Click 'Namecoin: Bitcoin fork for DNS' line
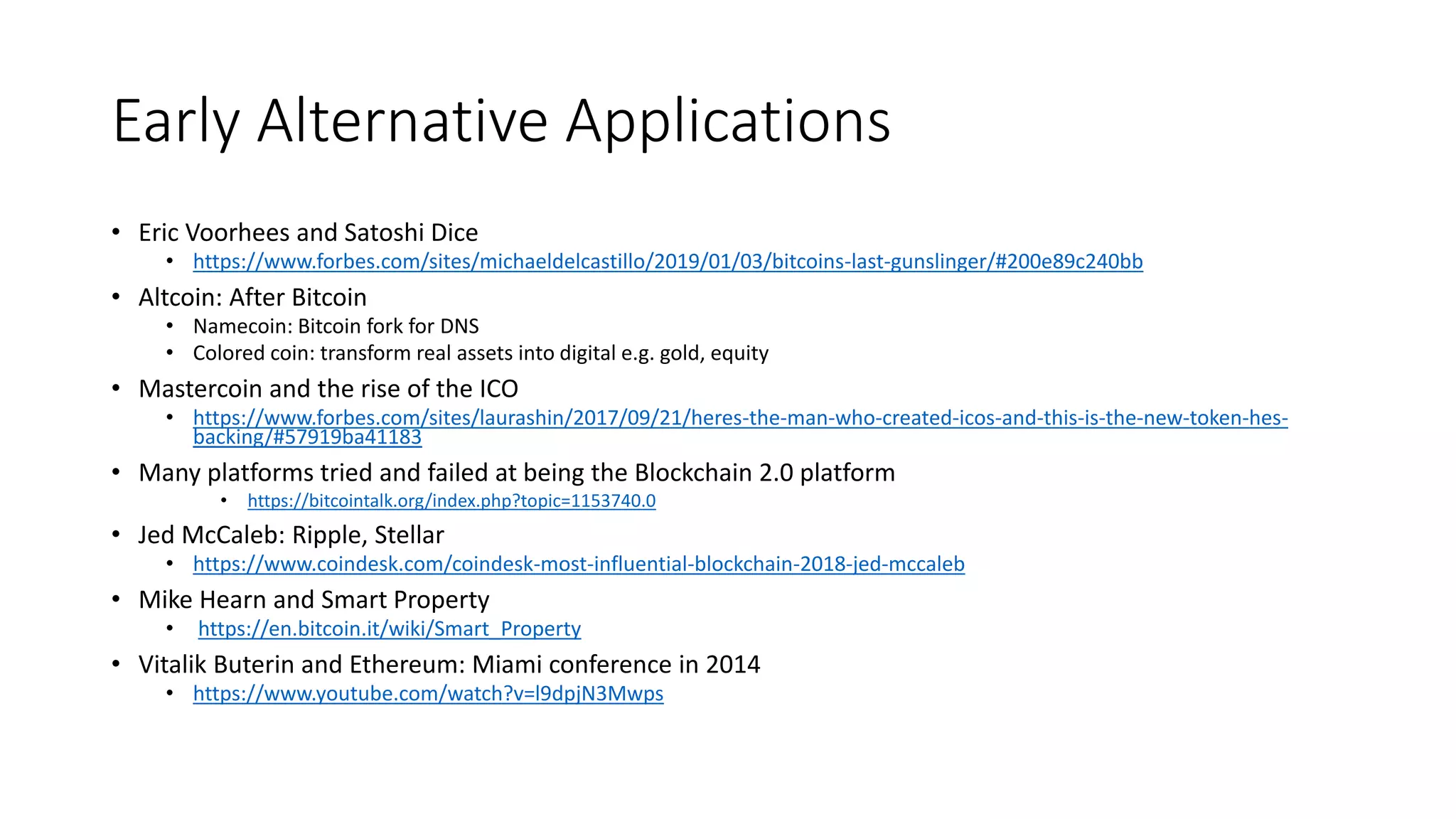 click(x=336, y=326)
